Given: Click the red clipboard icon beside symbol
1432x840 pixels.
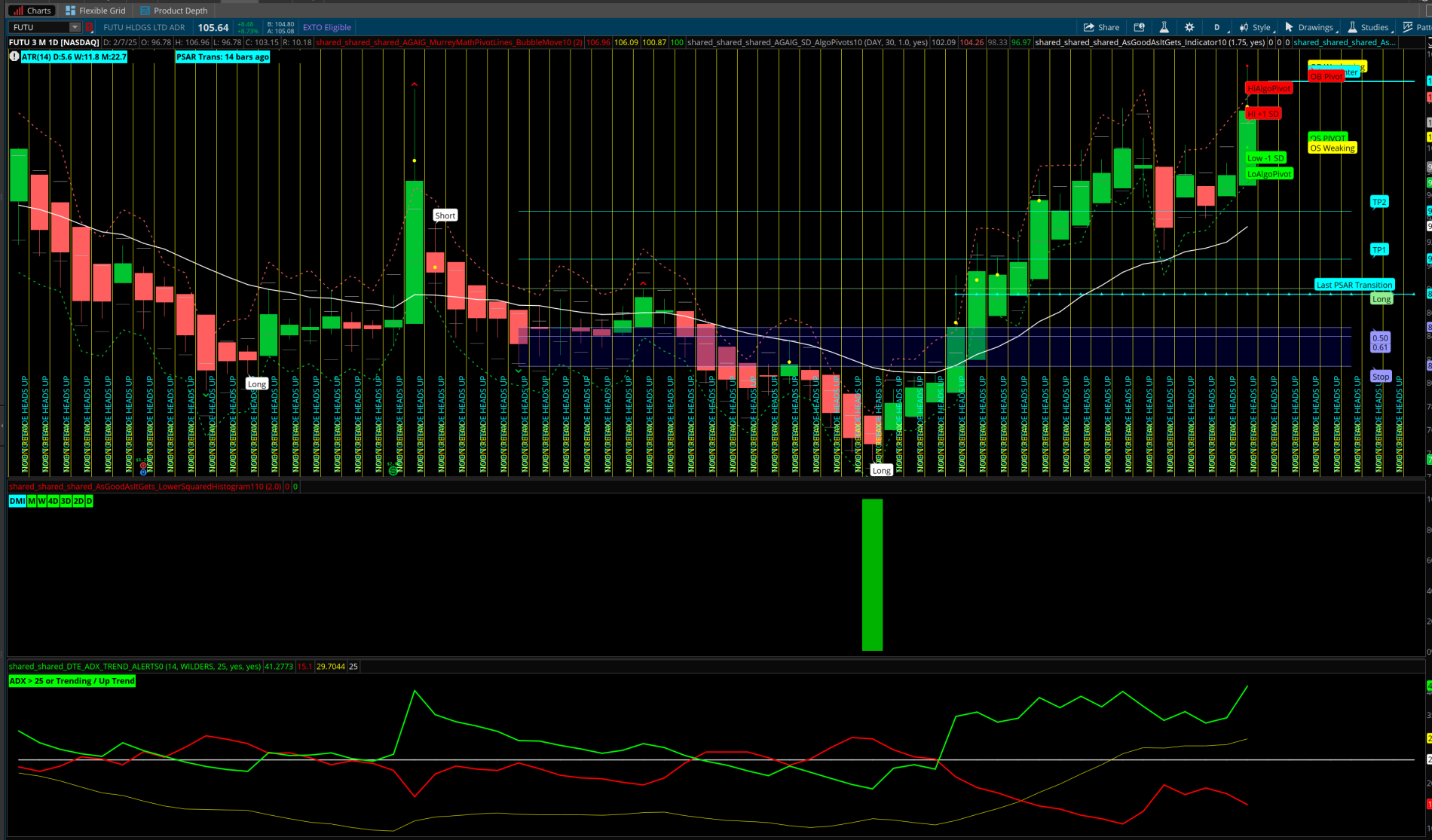Looking at the screenshot, I should tap(90, 27).
